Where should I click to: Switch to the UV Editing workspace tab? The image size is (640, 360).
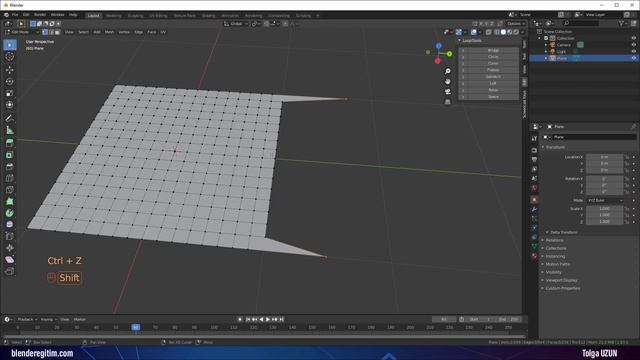(x=158, y=16)
